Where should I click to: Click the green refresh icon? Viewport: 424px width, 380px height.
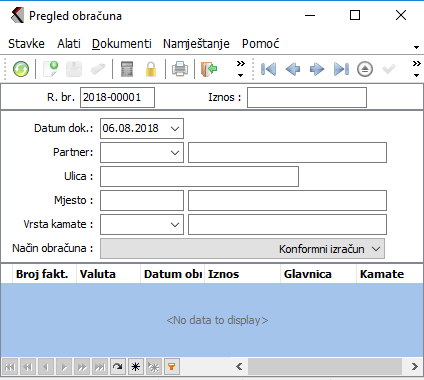(21, 69)
